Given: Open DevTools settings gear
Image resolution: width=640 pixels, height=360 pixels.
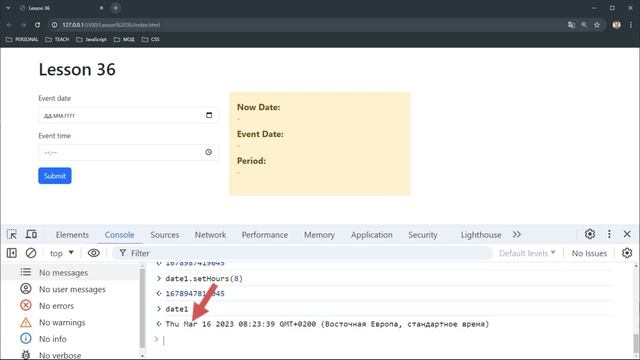Looking at the screenshot, I should pyautogui.click(x=589, y=234).
